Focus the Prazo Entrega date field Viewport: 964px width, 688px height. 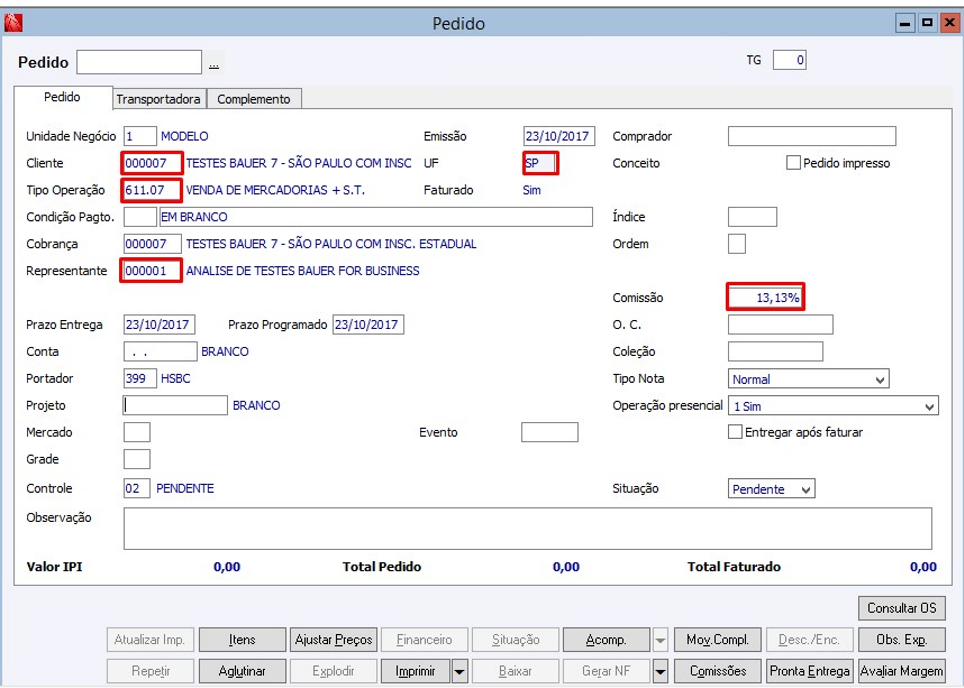pos(159,325)
